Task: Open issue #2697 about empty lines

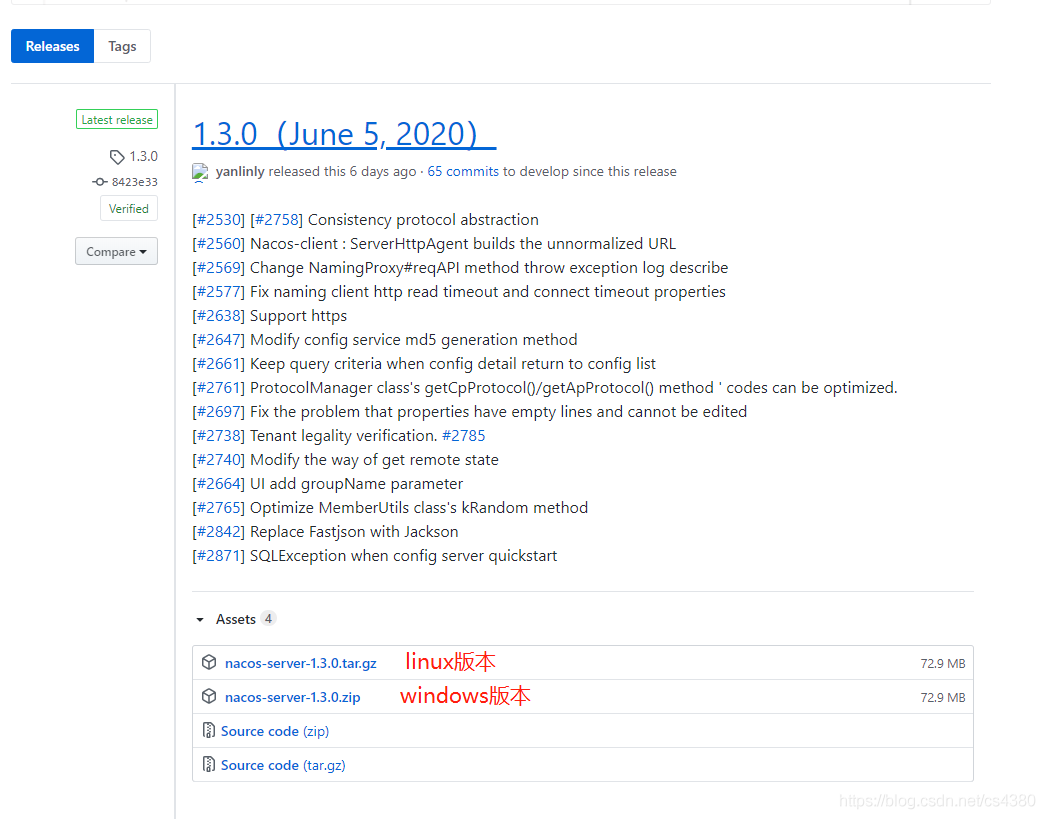Action: coord(219,412)
